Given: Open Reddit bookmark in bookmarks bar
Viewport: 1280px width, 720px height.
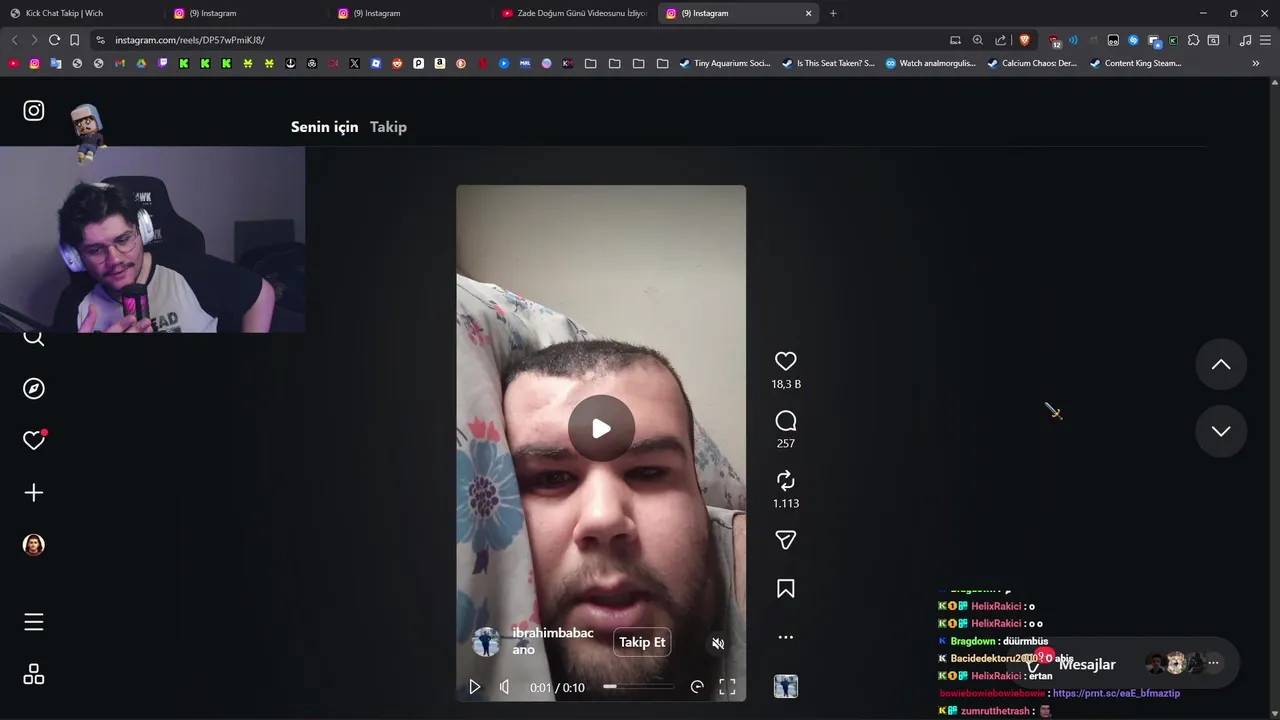Looking at the screenshot, I should [397, 63].
